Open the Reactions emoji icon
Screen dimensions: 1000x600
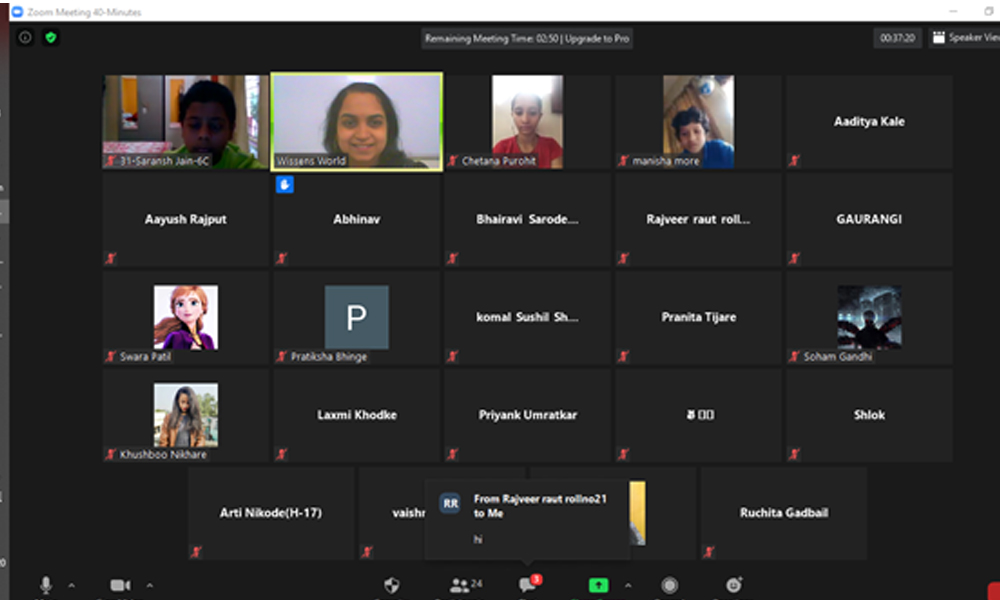click(x=735, y=585)
